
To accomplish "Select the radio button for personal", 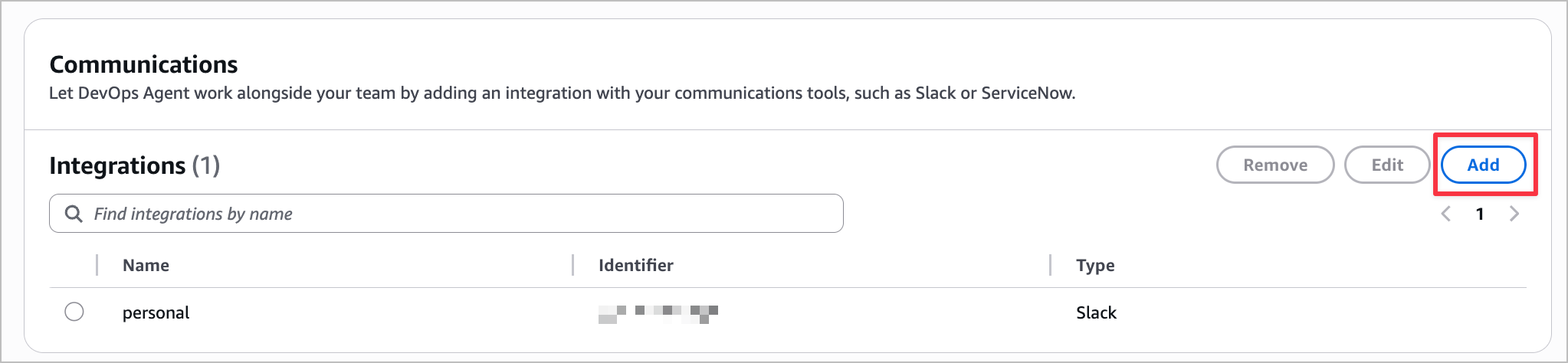I will point(74,312).
